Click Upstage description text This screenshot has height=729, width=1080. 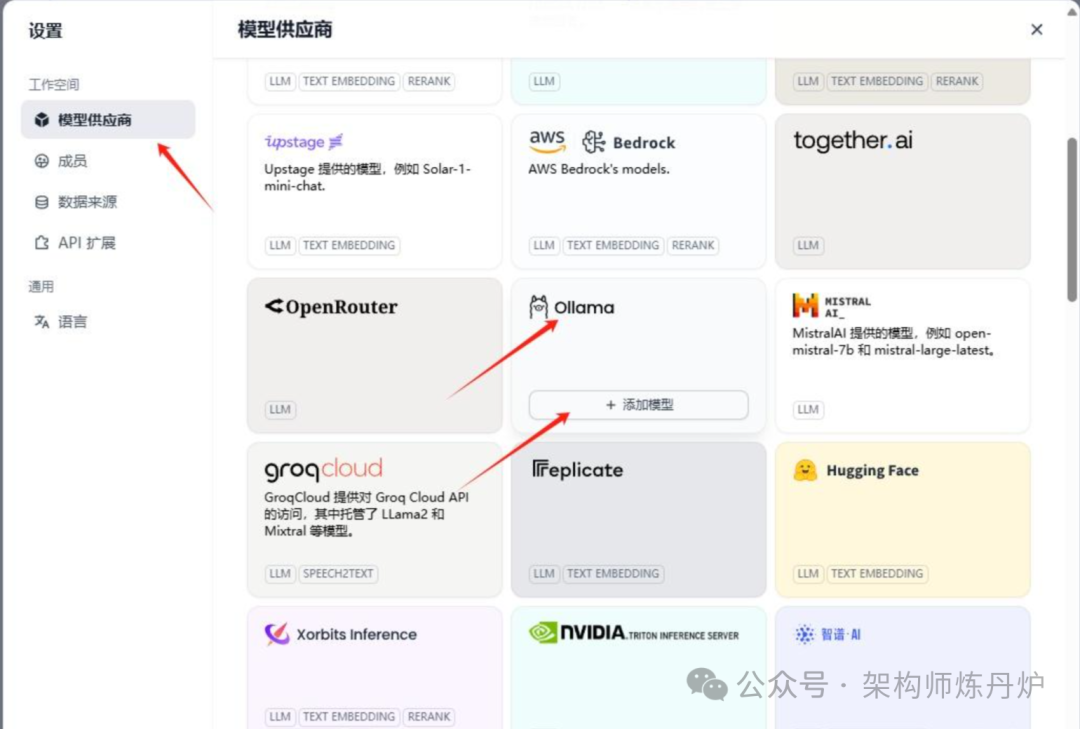367,177
